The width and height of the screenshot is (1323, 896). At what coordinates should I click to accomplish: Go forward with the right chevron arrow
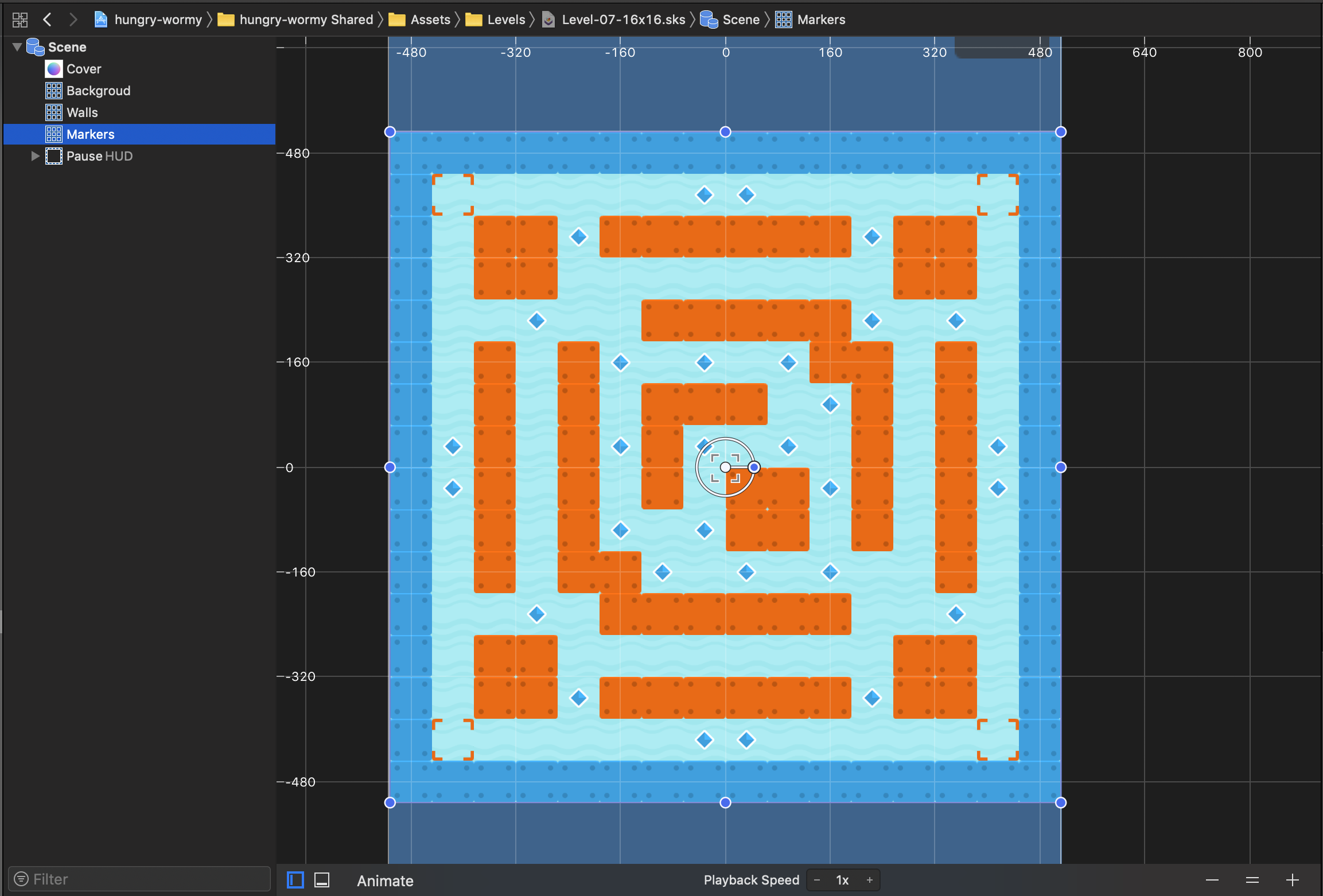pyautogui.click(x=73, y=20)
